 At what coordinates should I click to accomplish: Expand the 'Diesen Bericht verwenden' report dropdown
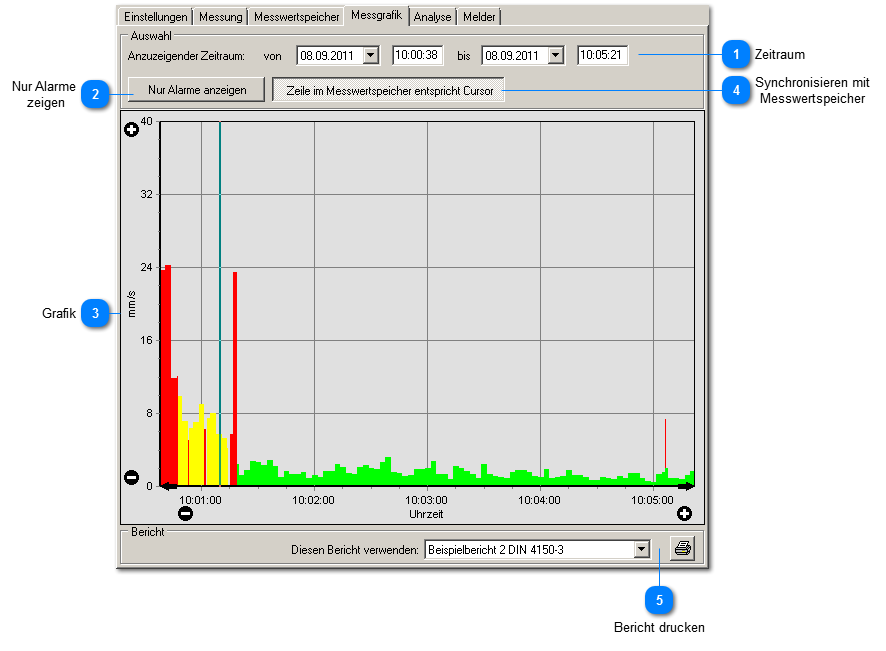pyautogui.click(x=641, y=549)
